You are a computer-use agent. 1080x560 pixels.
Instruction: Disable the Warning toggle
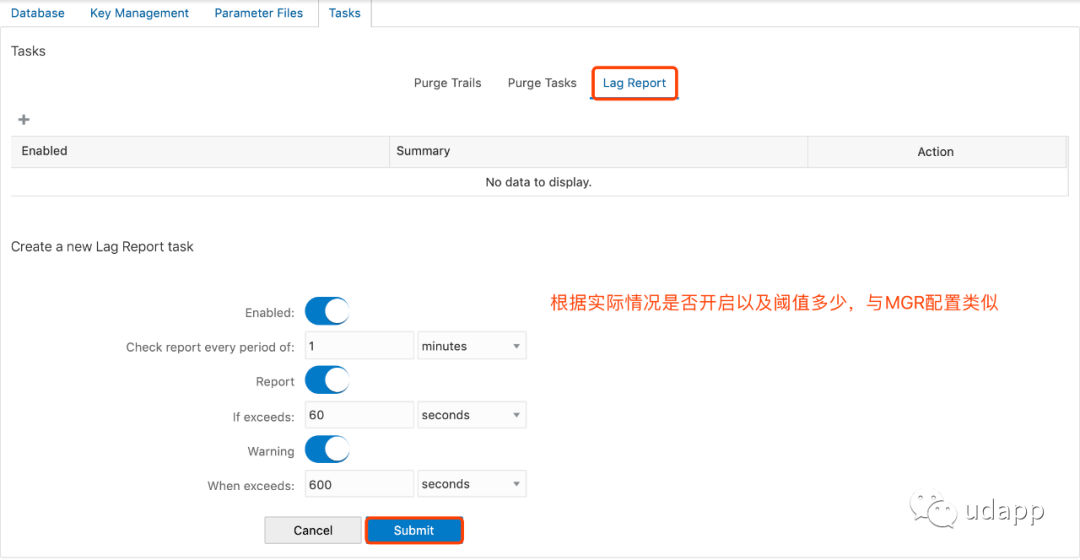(x=326, y=450)
